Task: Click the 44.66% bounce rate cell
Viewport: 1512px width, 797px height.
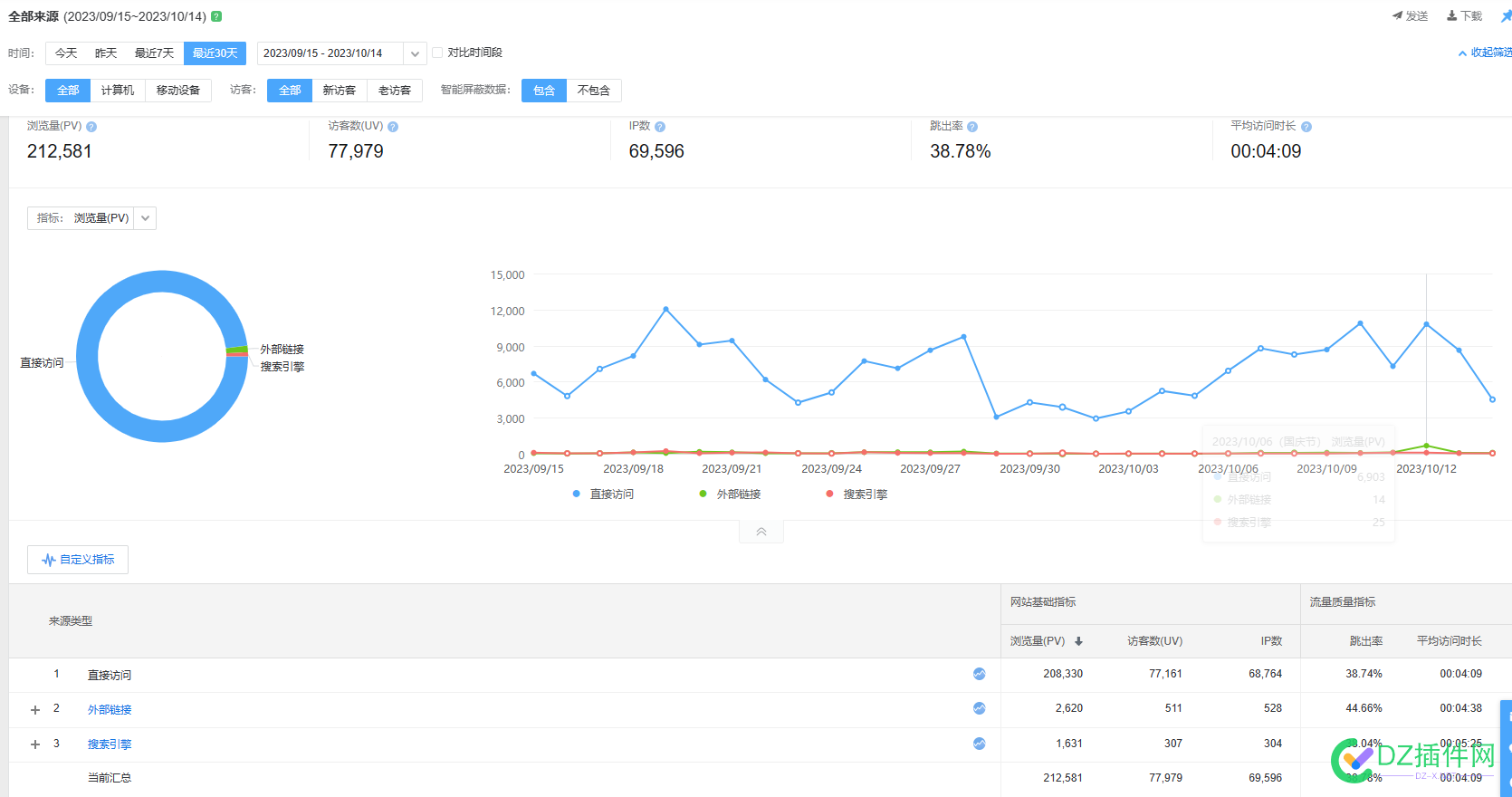Action: tap(1364, 708)
